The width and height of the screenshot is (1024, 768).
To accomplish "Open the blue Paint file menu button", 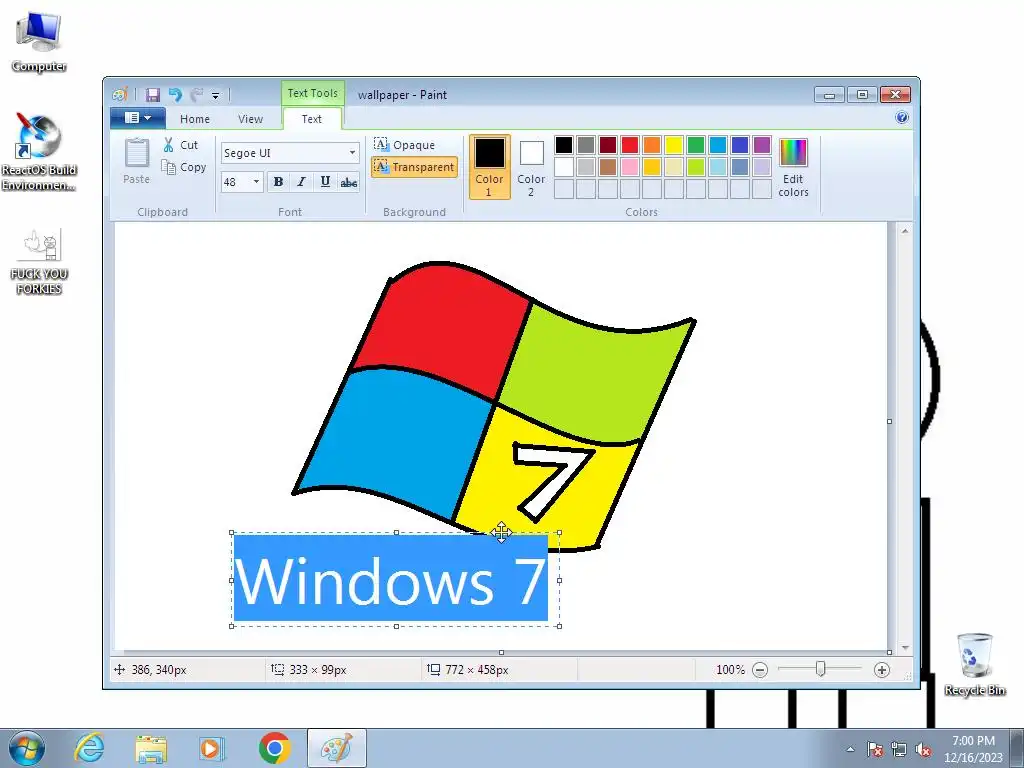I will pos(137,118).
